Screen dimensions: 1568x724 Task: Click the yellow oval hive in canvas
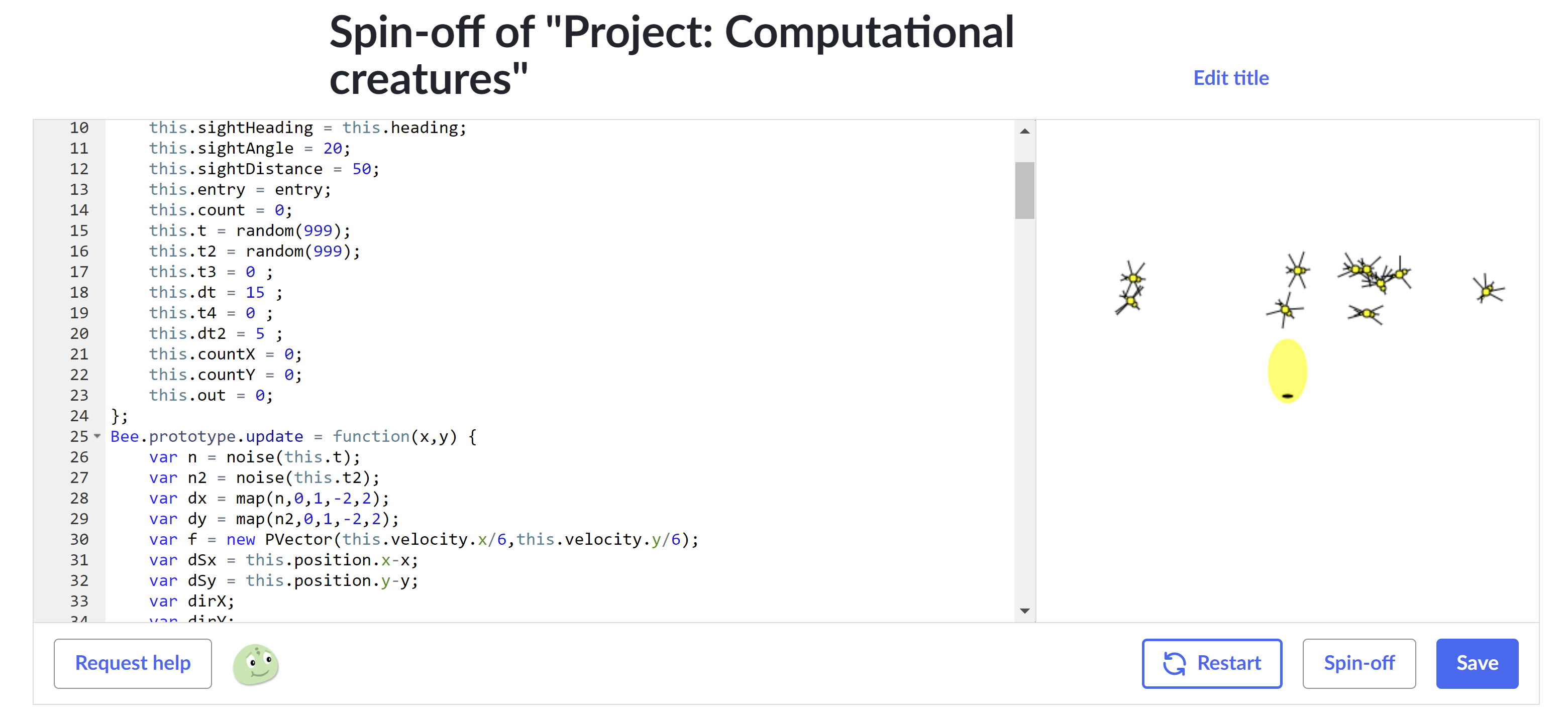point(1287,371)
